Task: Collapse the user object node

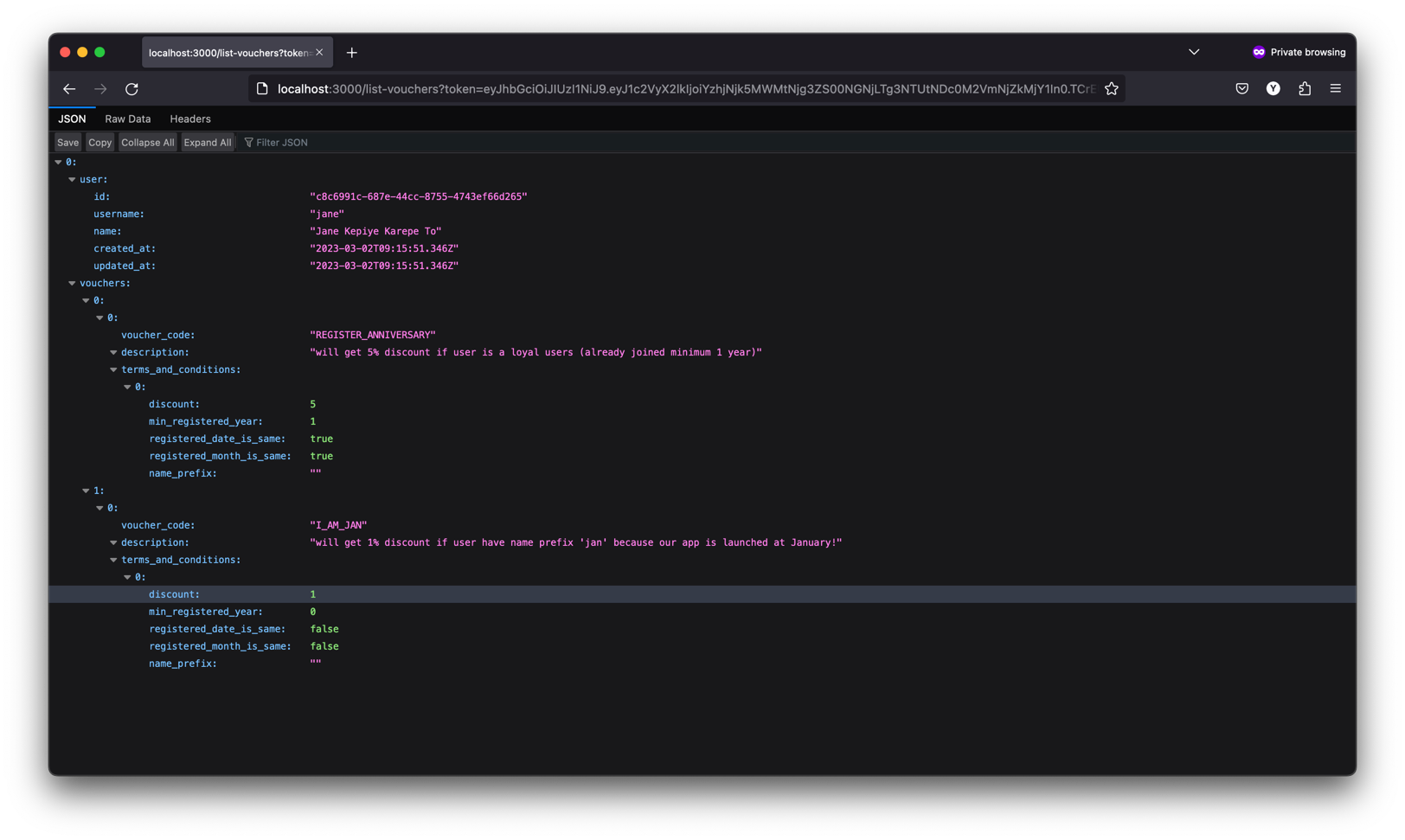Action: tap(72, 179)
